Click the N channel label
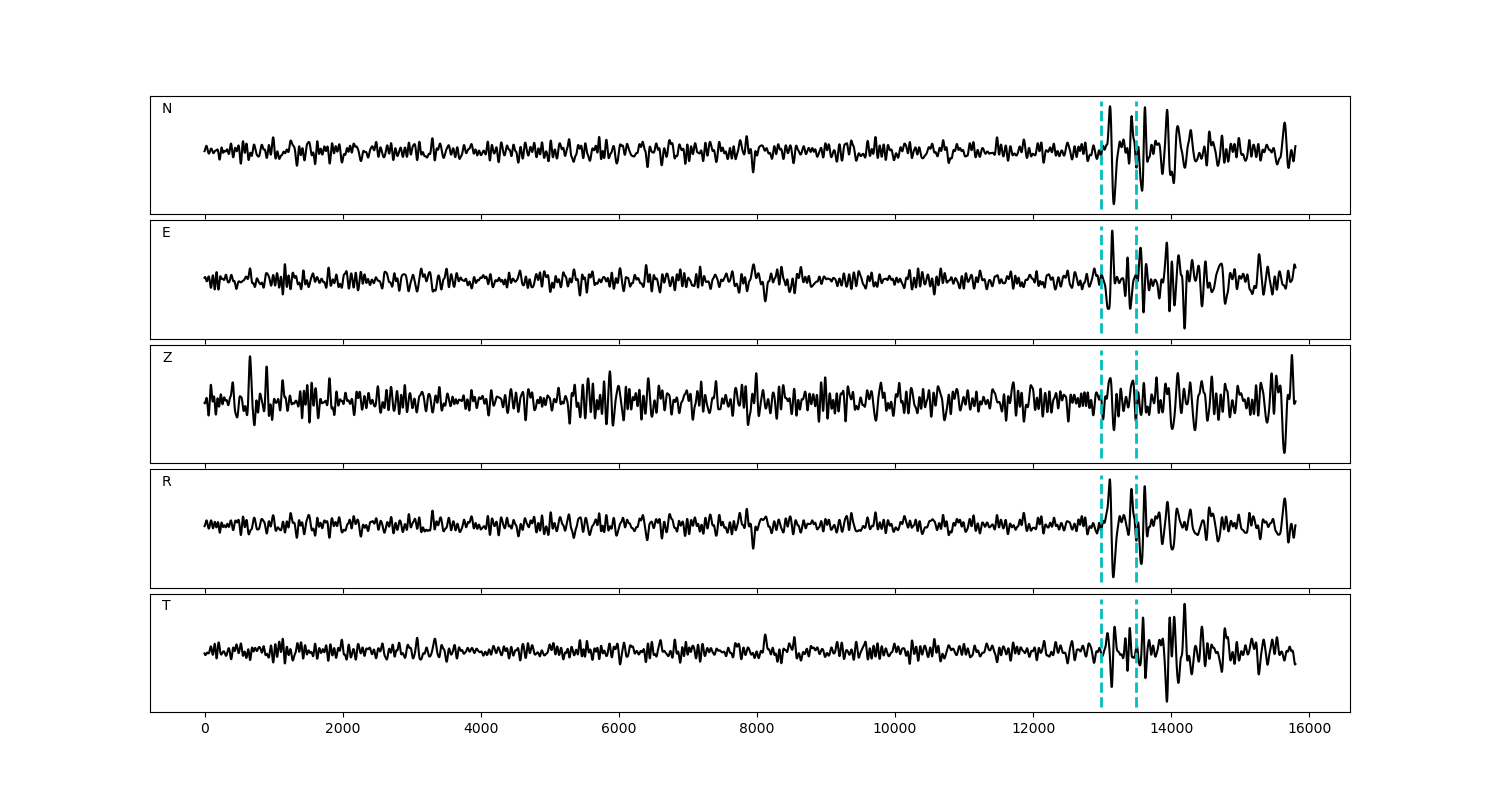The width and height of the screenshot is (1500, 800). click(167, 109)
